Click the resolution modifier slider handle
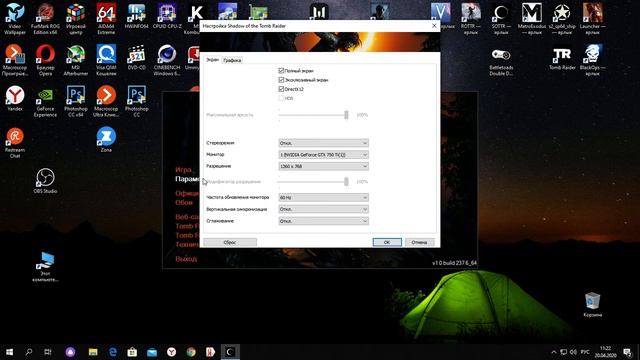This screenshot has height=360, width=640. click(x=346, y=182)
